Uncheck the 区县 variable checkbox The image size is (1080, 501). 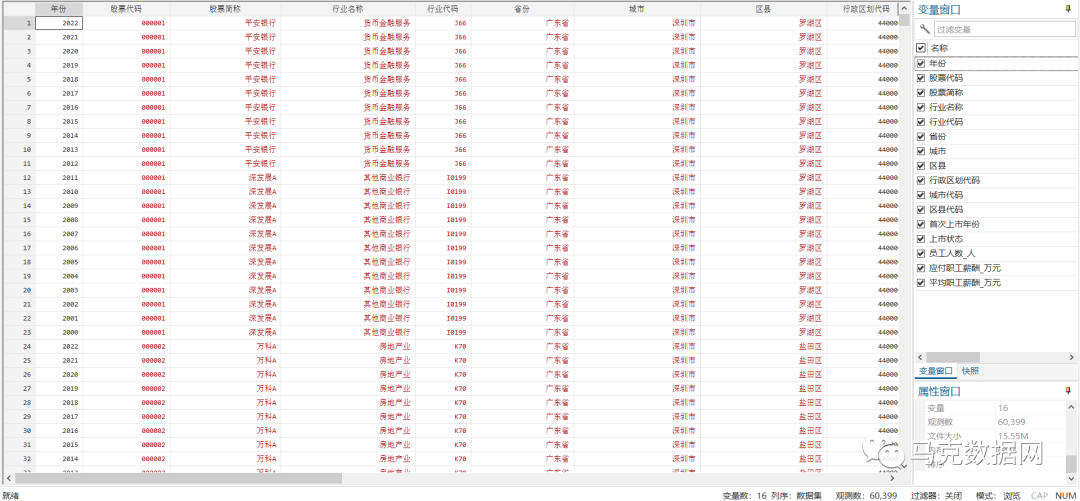pyautogui.click(x=921, y=165)
